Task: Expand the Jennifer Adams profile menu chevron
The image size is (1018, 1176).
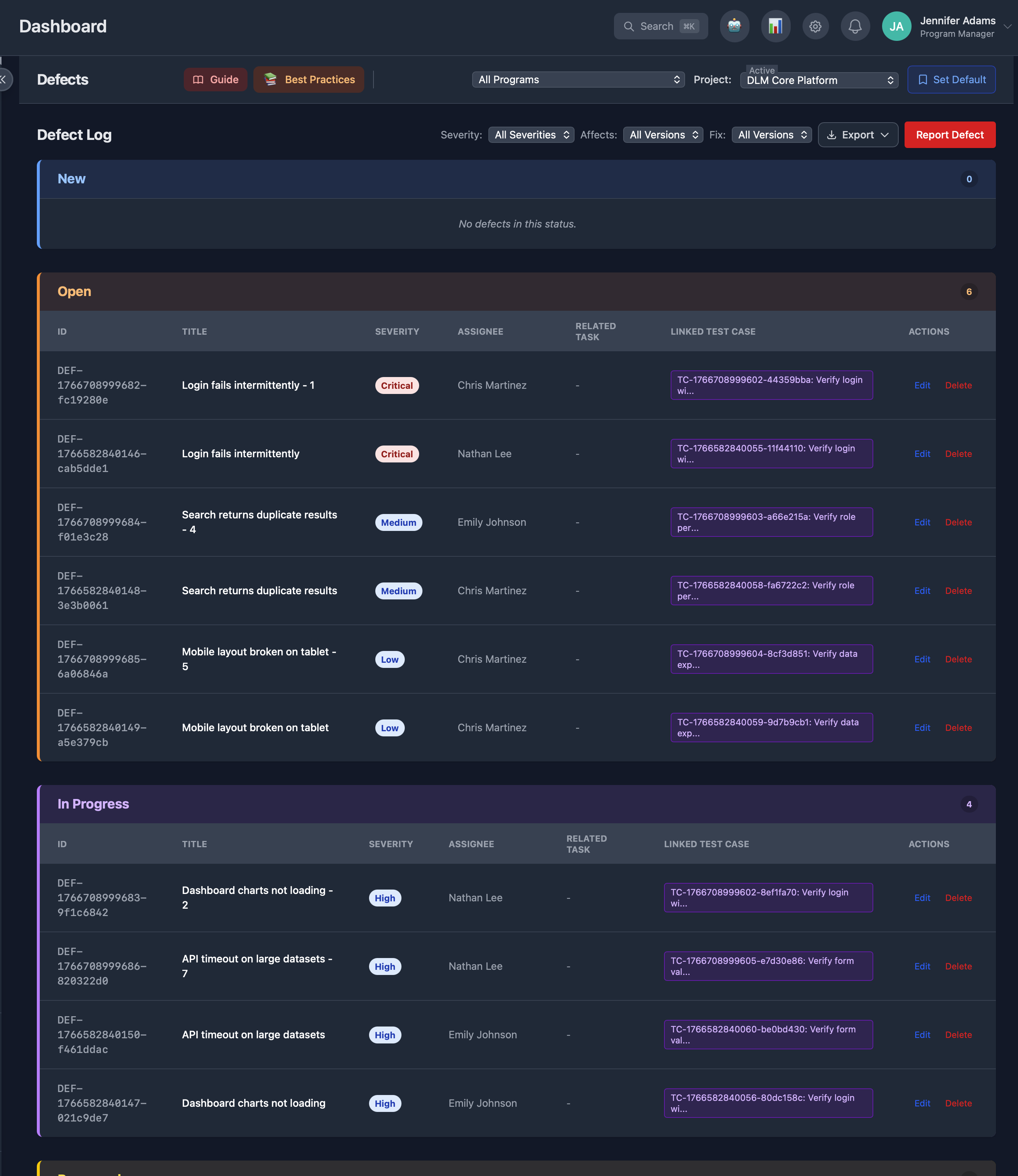Action: pyautogui.click(x=1007, y=26)
